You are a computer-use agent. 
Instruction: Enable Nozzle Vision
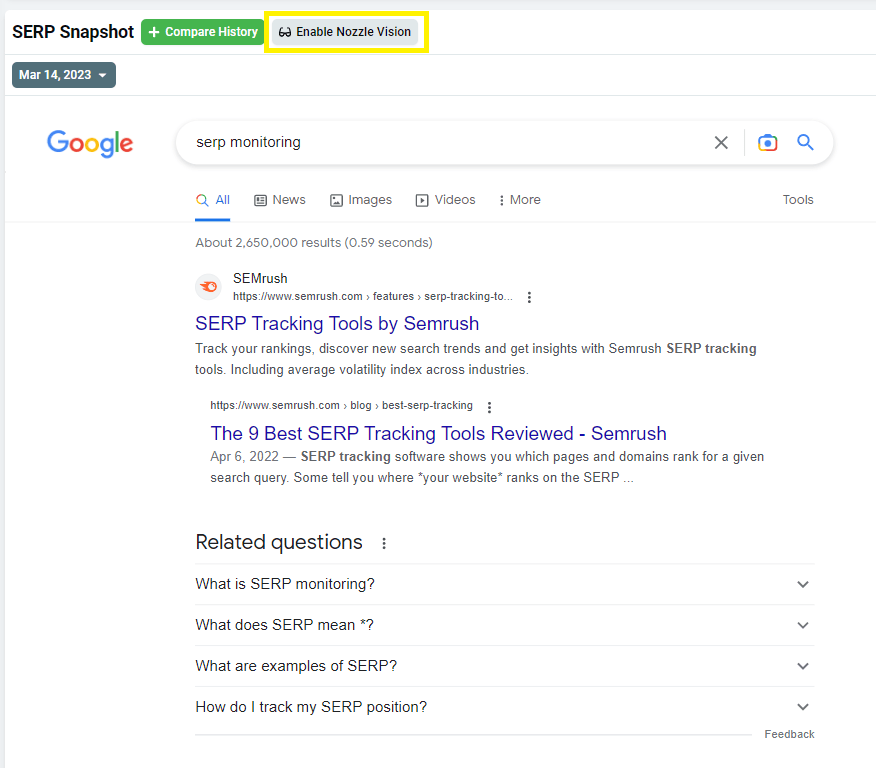[x=345, y=32]
